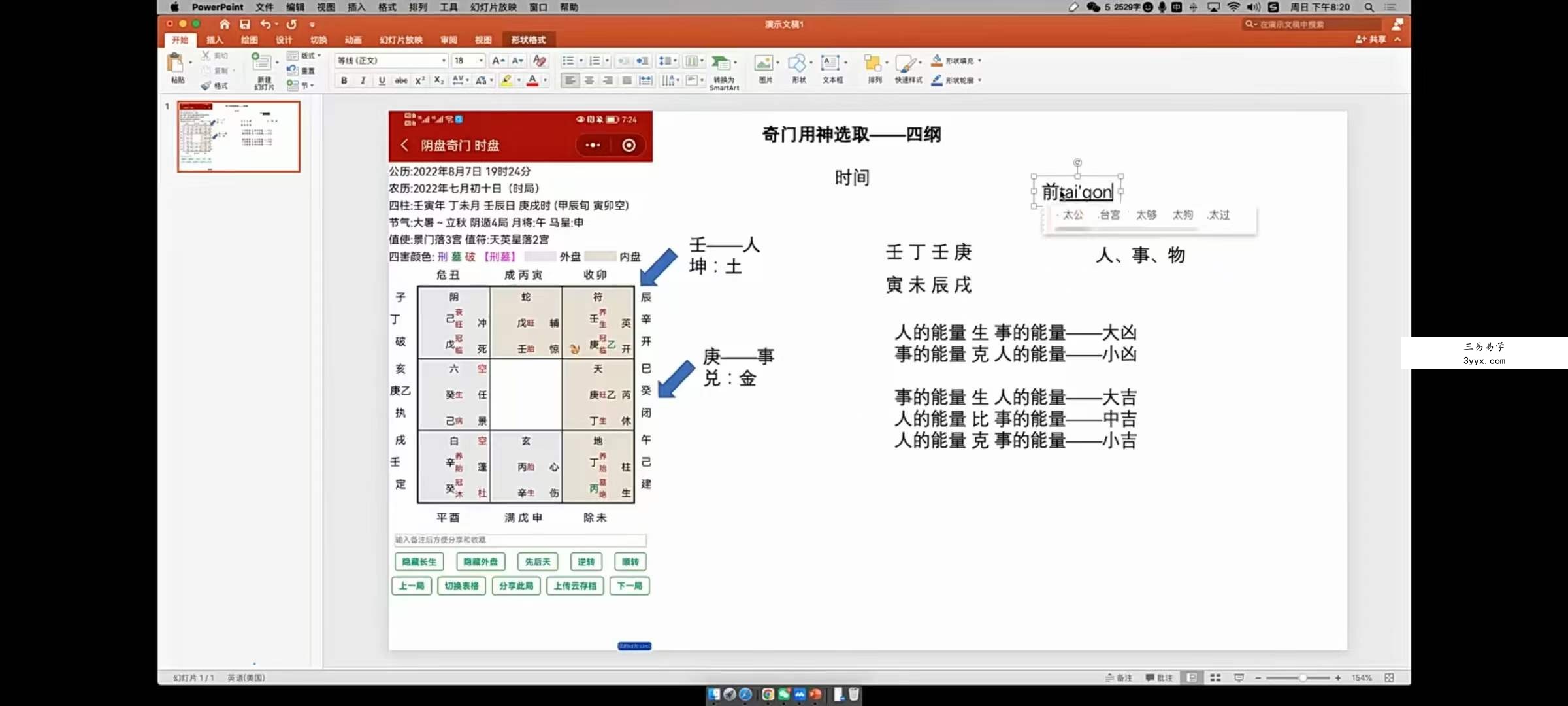Screen dimensions: 1568x706
Task: Click the increase indent icon
Action: [x=643, y=61]
